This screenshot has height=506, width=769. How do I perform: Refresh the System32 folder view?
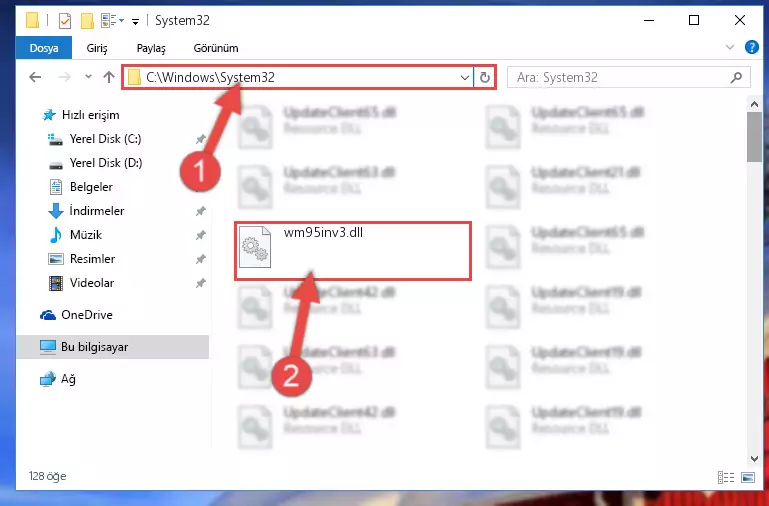pos(485,77)
